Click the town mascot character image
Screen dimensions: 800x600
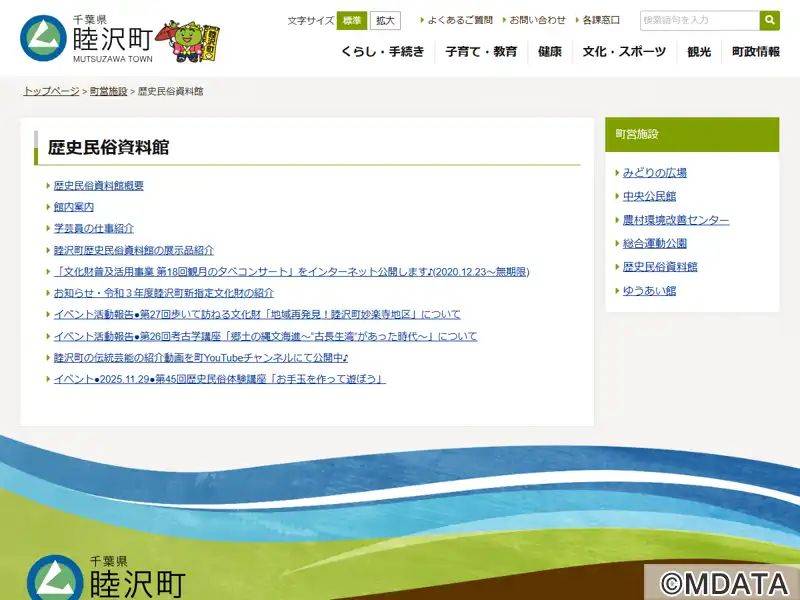194,40
